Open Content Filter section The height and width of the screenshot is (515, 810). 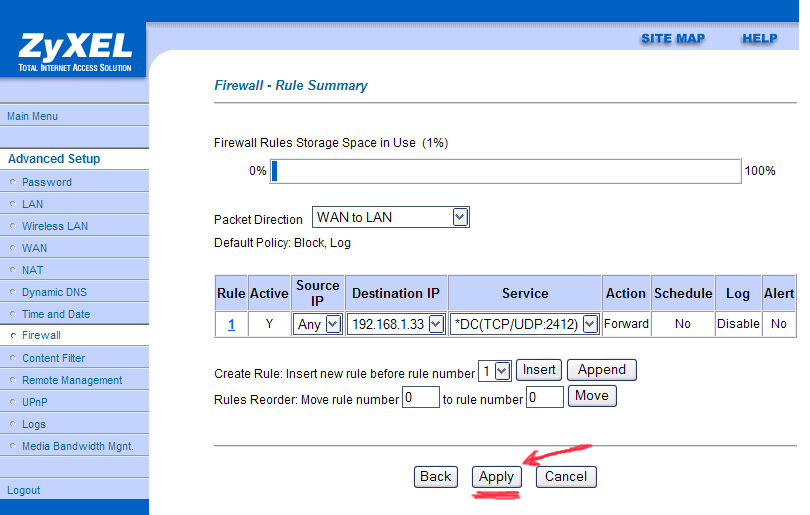pos(54,358)
